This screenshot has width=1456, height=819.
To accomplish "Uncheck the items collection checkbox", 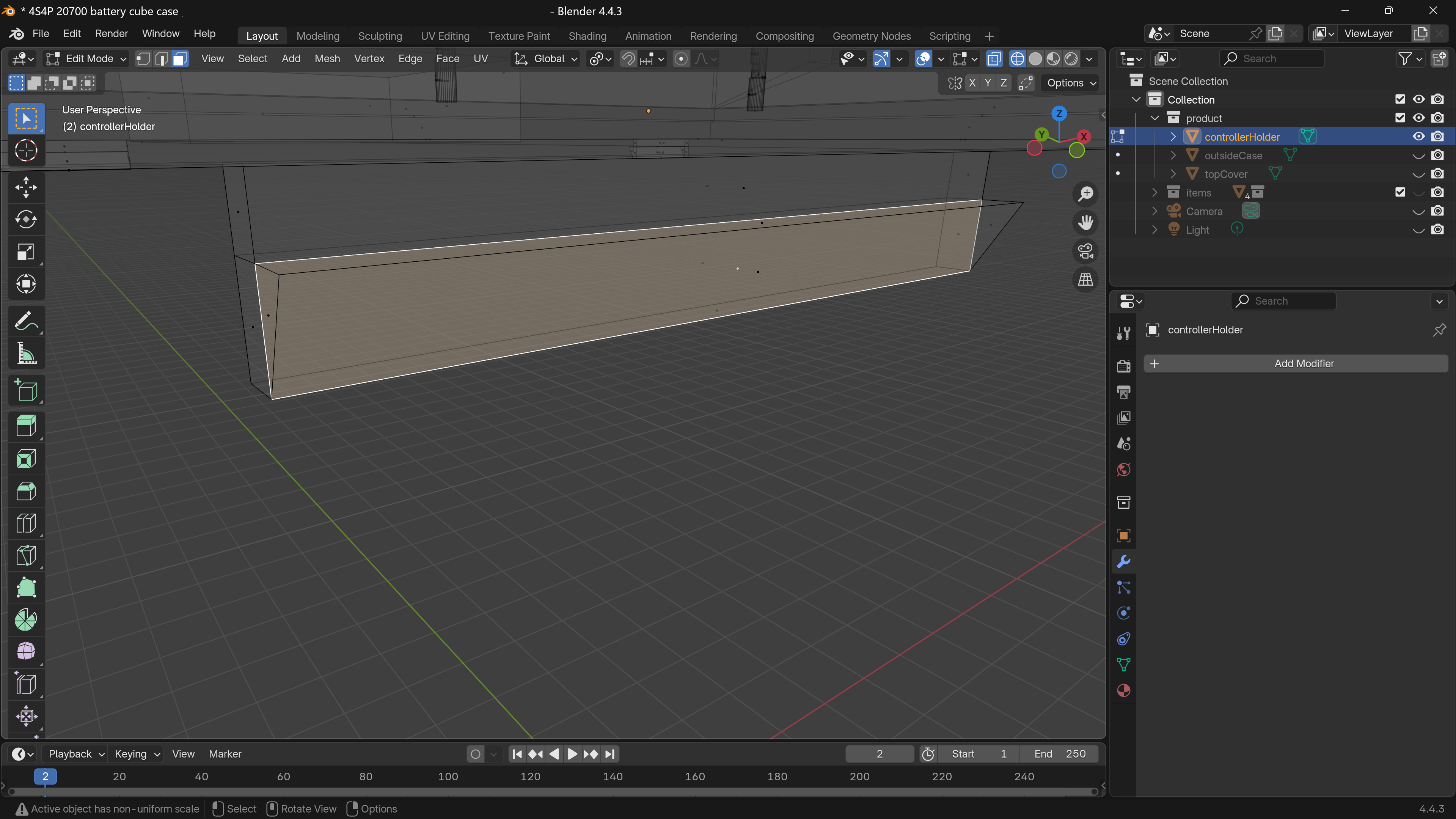I will pyautogui.click(x=1399, y=192).
